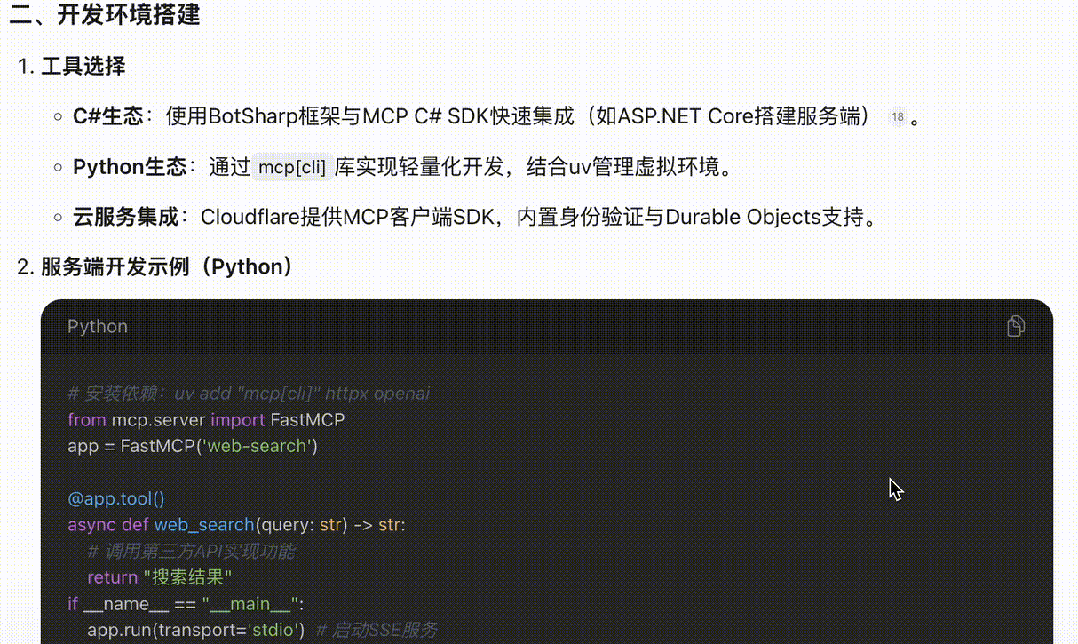The height and width of the screenshot is (644, 1078).
Task: Copy the Python code block
Action: click(x=1016, y=326)
